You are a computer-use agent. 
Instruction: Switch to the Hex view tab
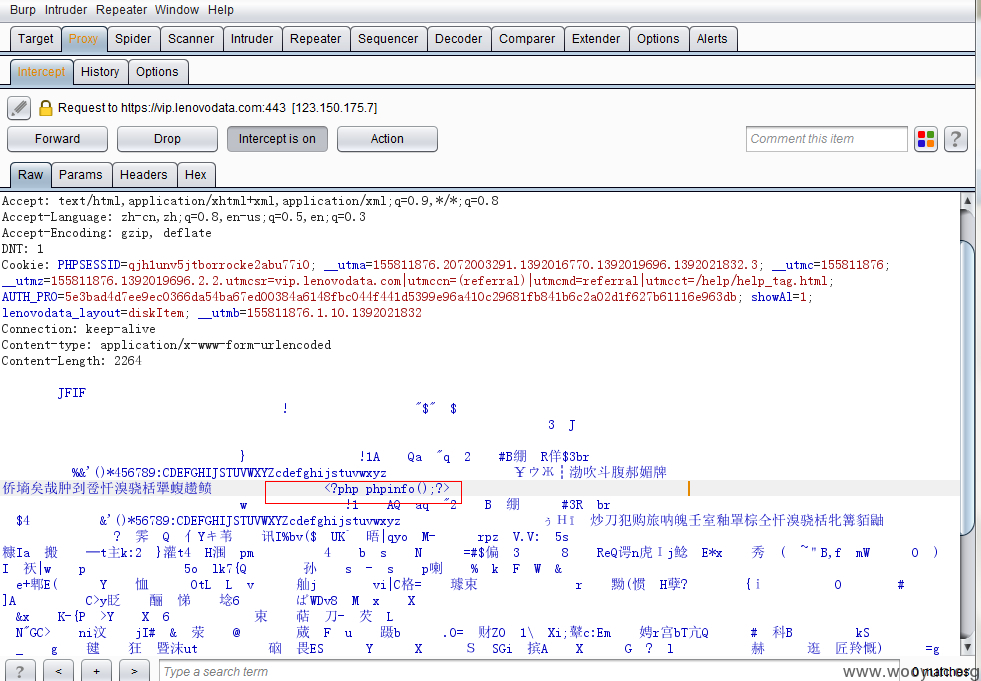click(196, 175)
